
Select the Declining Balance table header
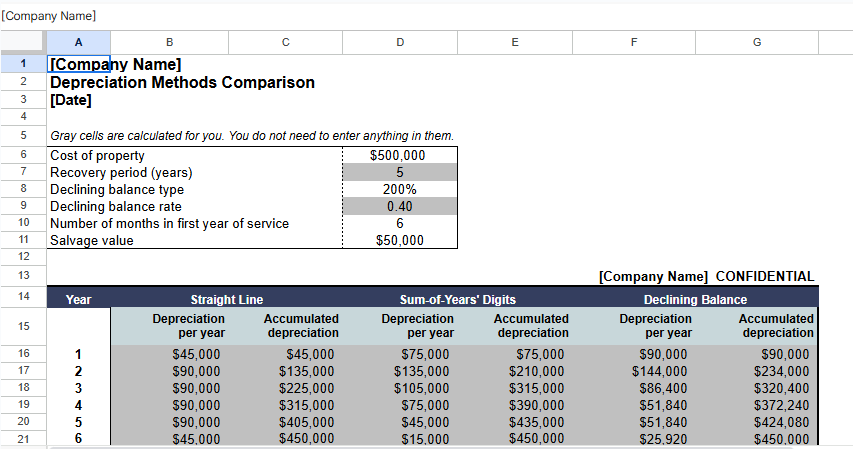click(x=695, y=299)
